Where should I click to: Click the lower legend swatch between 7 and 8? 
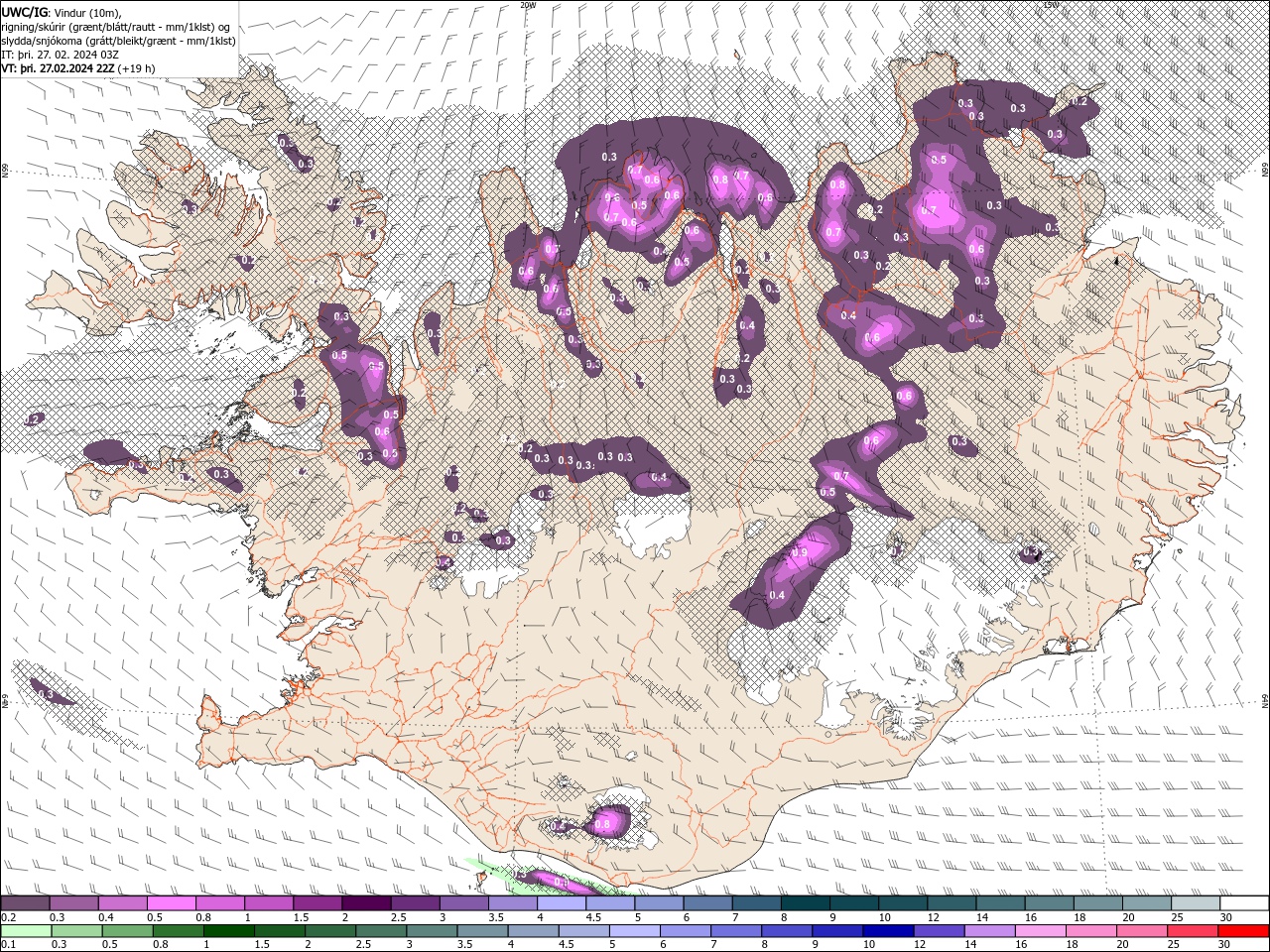pyautogui.click(x=736, y=930)
